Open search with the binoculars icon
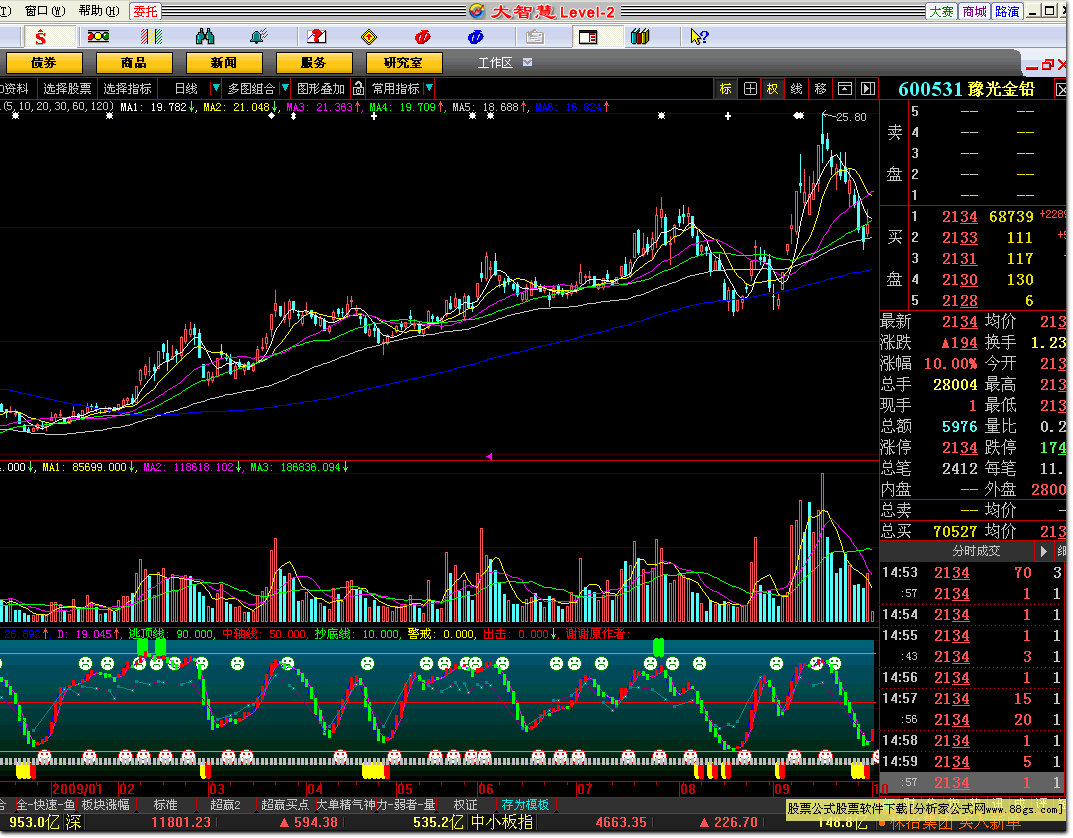Image resolution: width=1073 pixels, height=838 pixels. [205, 36]
